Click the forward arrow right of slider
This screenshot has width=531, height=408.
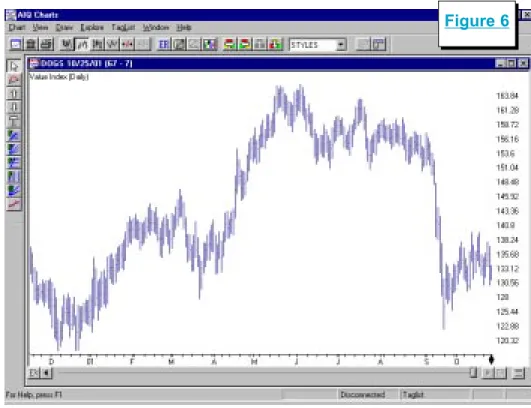click(488, 373)
